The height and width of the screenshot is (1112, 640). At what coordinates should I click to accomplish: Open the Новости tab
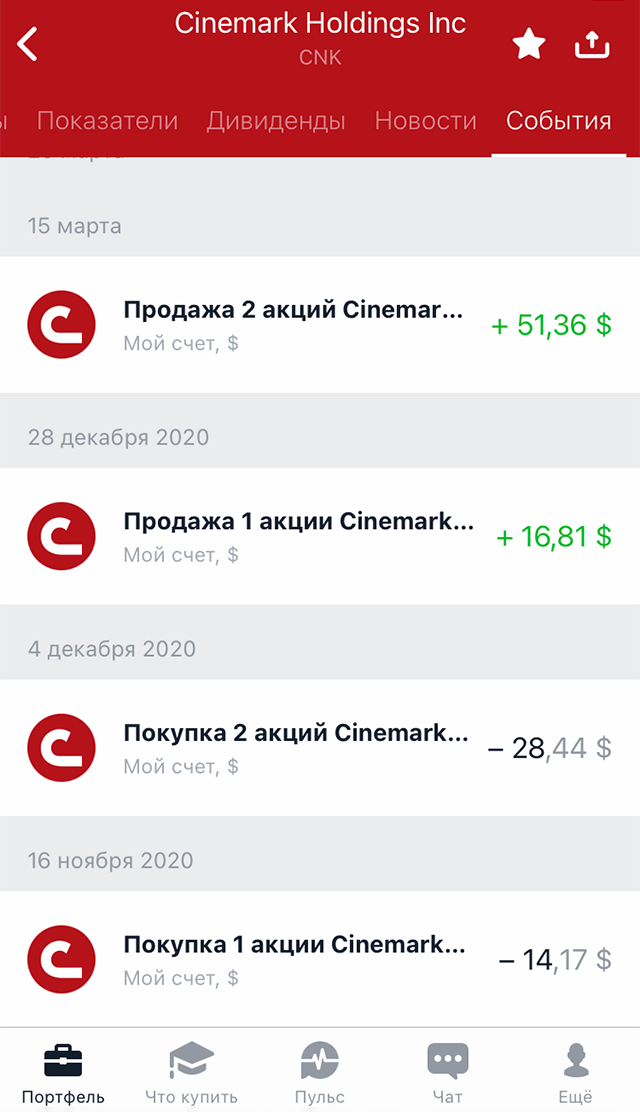[x=425, y=122]
